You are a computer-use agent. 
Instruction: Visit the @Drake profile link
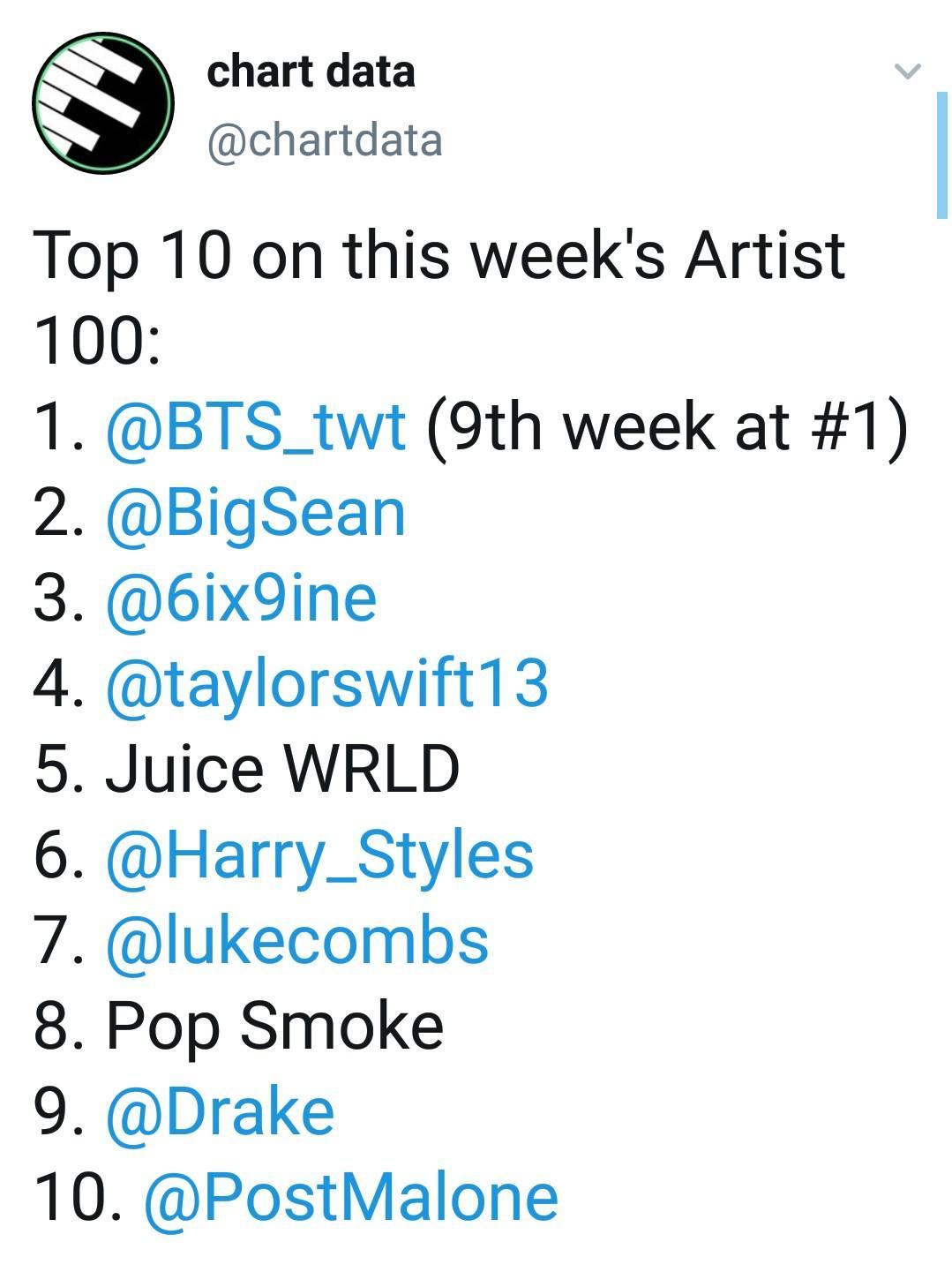coord(220,1111)
